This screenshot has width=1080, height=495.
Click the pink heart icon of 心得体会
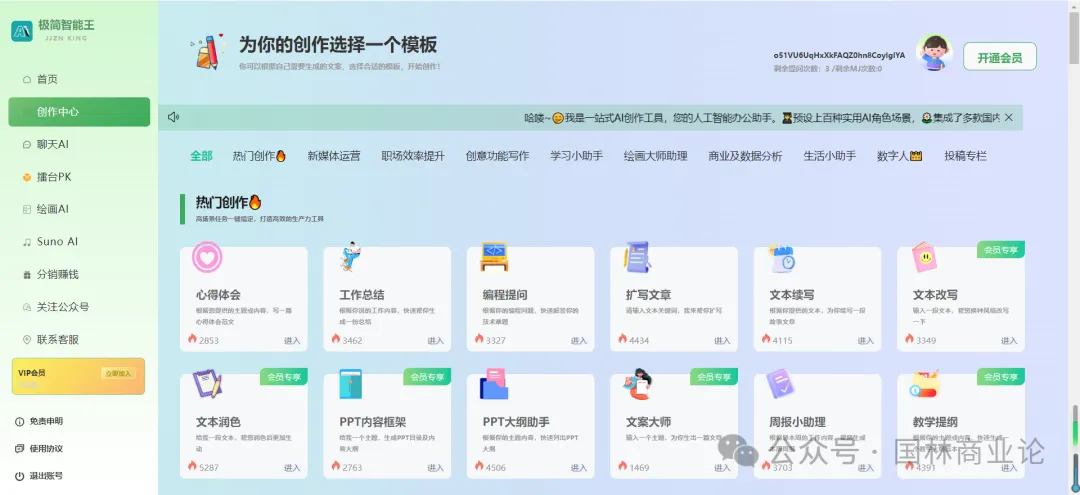point(207,257)
